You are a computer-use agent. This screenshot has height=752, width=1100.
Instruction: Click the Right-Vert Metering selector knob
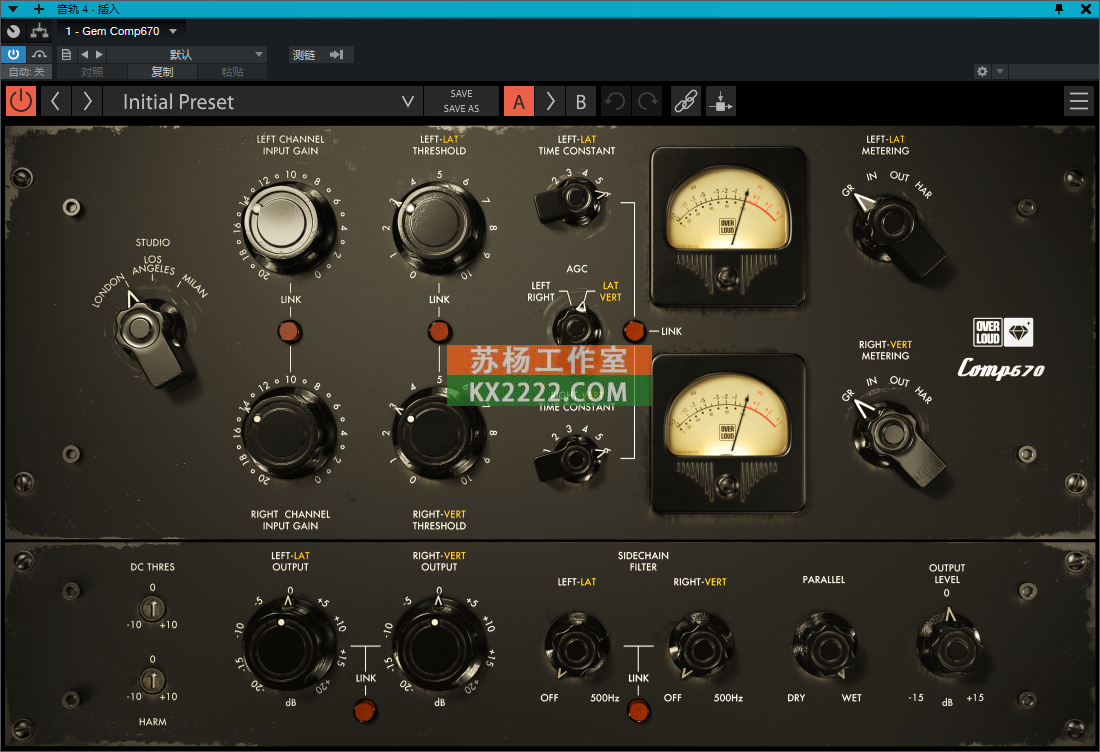tap(899, 440)
